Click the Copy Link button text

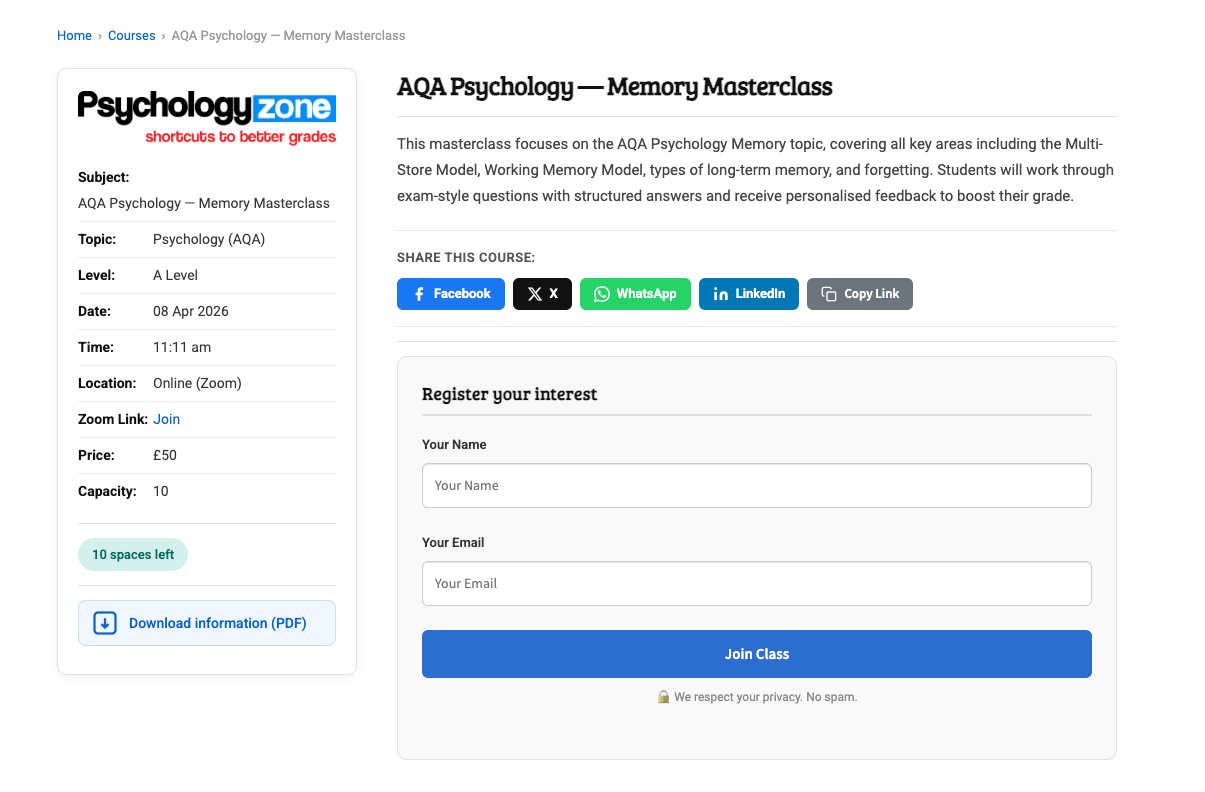click(871, 294)
